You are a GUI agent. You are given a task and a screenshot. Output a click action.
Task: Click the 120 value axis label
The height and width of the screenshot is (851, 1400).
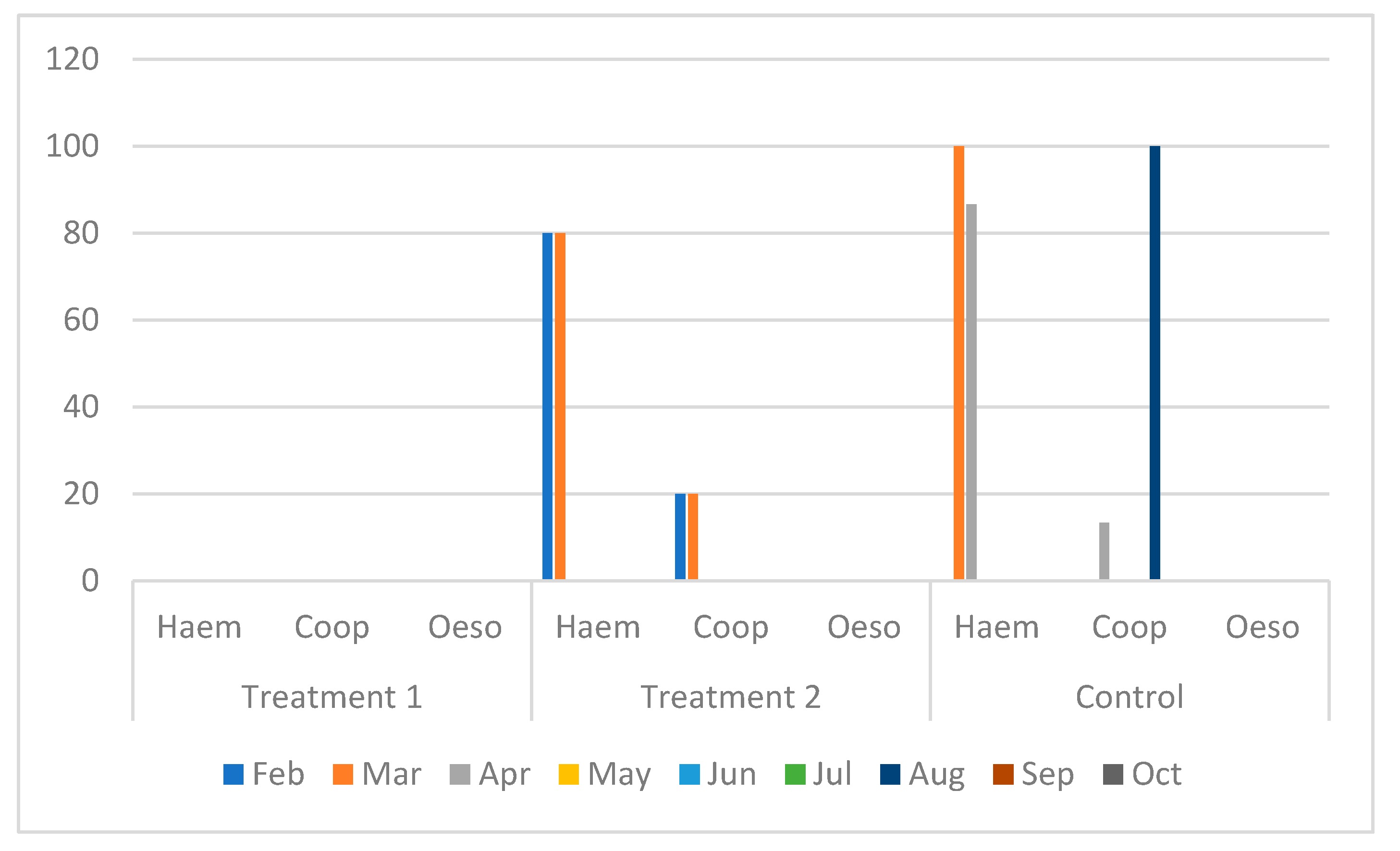72,59
